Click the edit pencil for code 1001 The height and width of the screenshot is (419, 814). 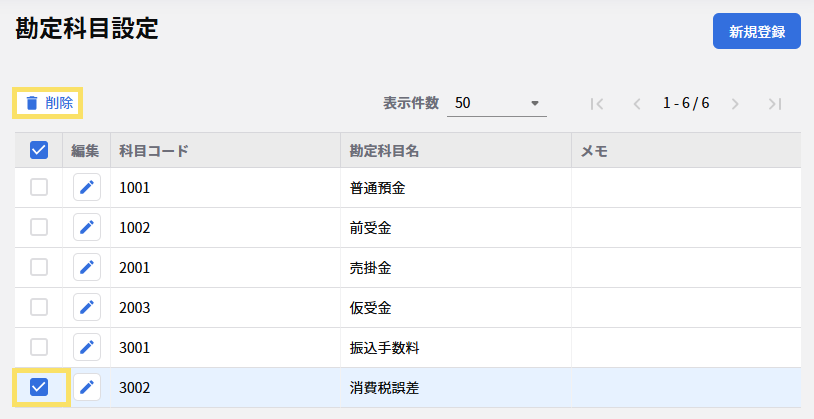[87, 187]
